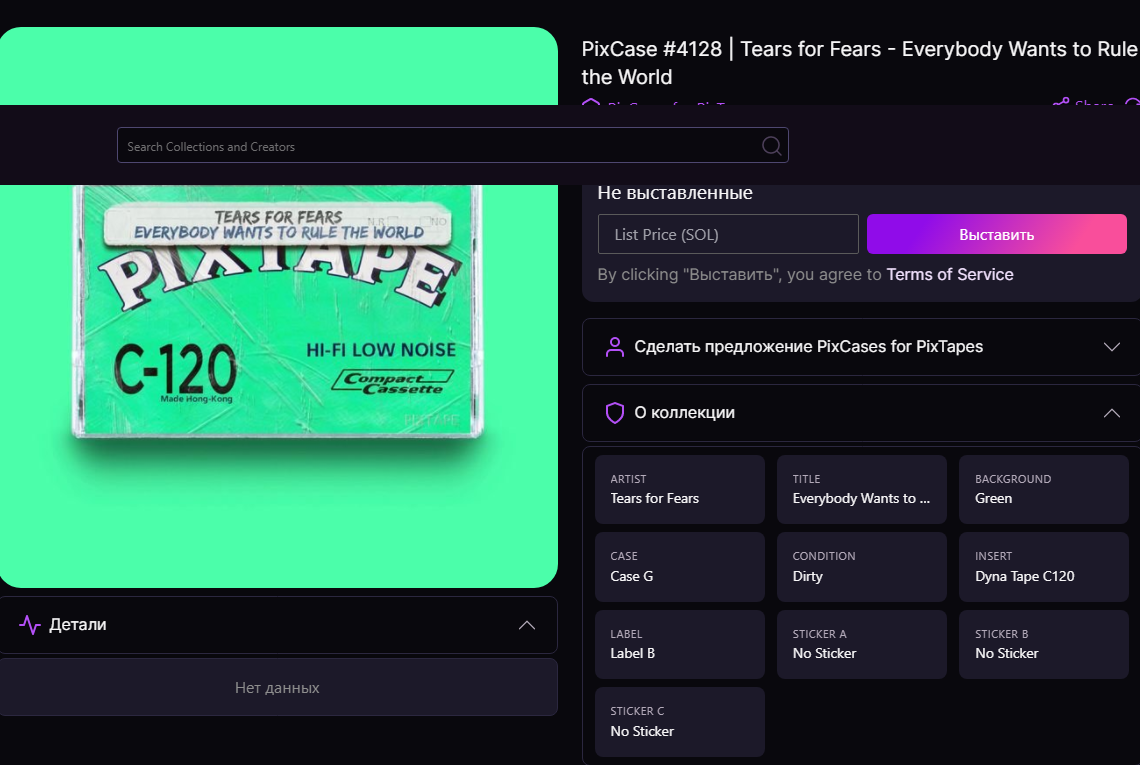The width and height of the screenshot is (1140, 765).
Task: Select the ARTIST Tears for Fears attribute
Action: 680,489
